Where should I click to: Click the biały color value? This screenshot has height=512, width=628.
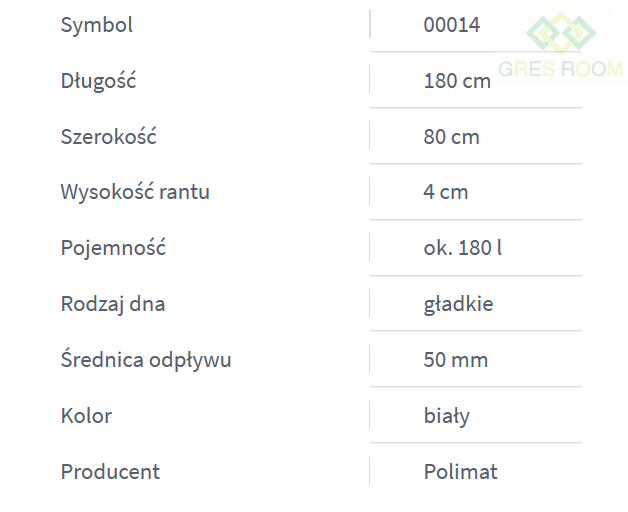pos(446,416)
